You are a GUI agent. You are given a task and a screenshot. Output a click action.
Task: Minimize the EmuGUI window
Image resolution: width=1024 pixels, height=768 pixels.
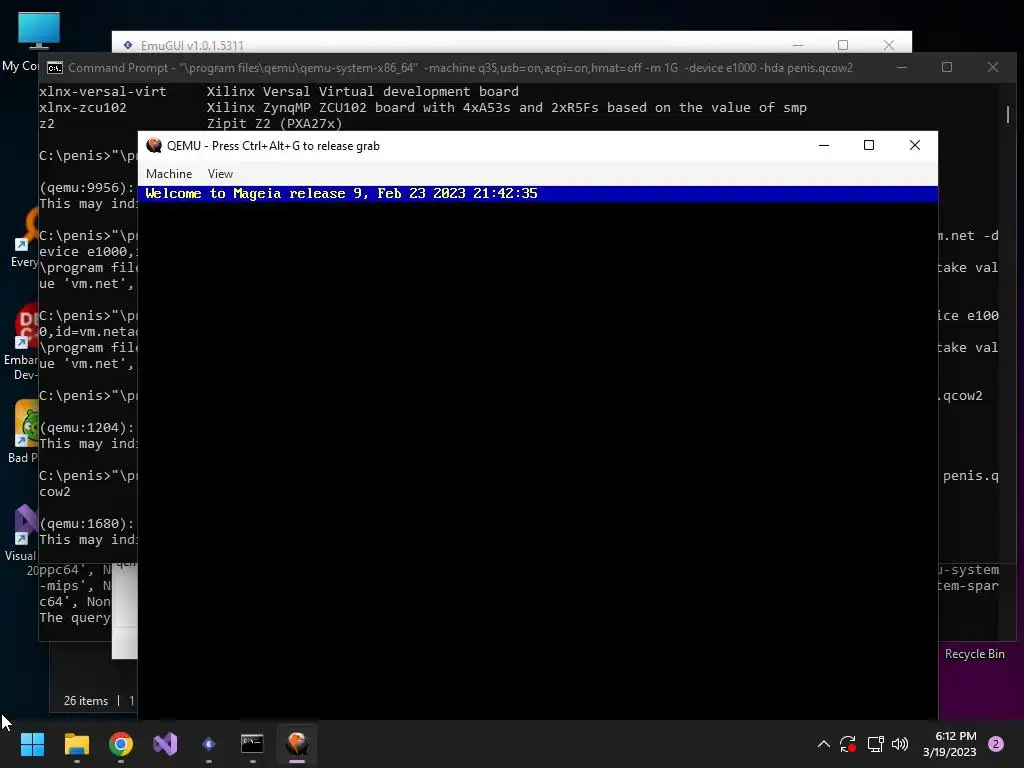[x=798, y=45]
